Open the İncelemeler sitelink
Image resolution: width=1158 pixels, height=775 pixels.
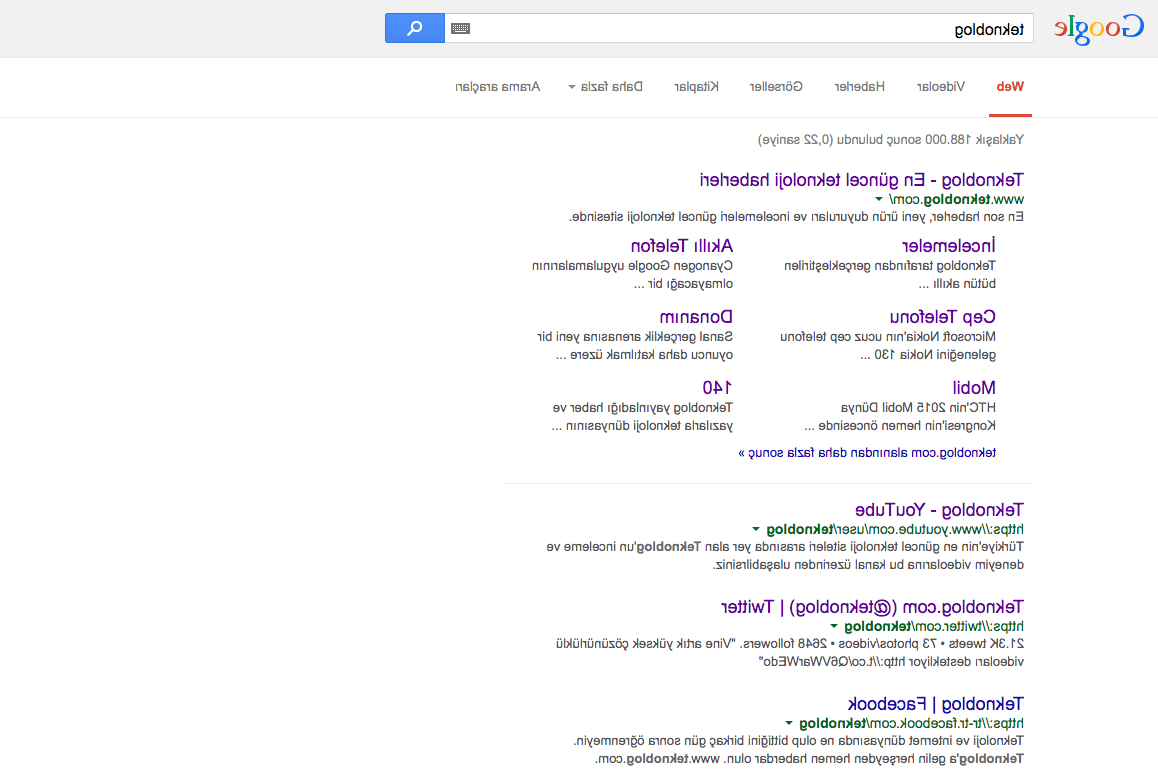click(948, 245)
